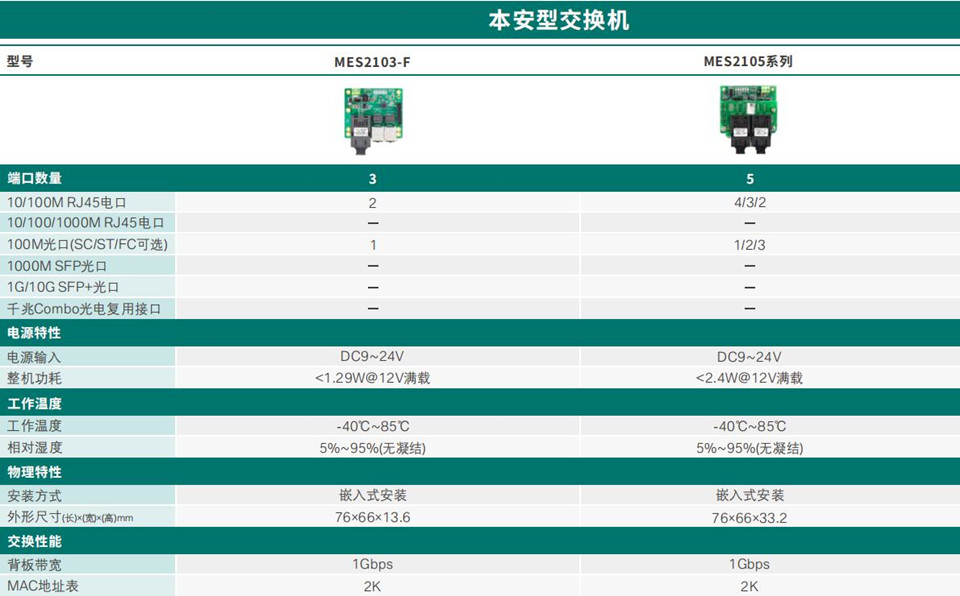Click the value <1.29W@12V满载
This screenshot has height=596, width=960.
tap(372, 378)
